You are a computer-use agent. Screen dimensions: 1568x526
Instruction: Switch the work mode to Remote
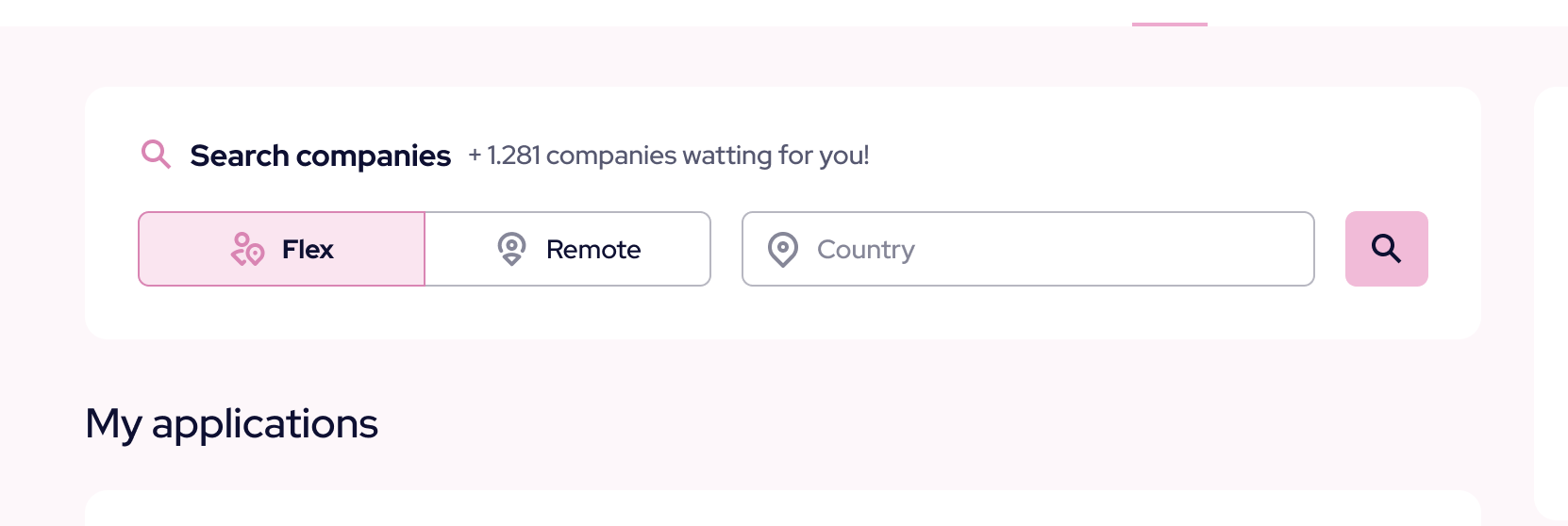[x=568, y=249]
